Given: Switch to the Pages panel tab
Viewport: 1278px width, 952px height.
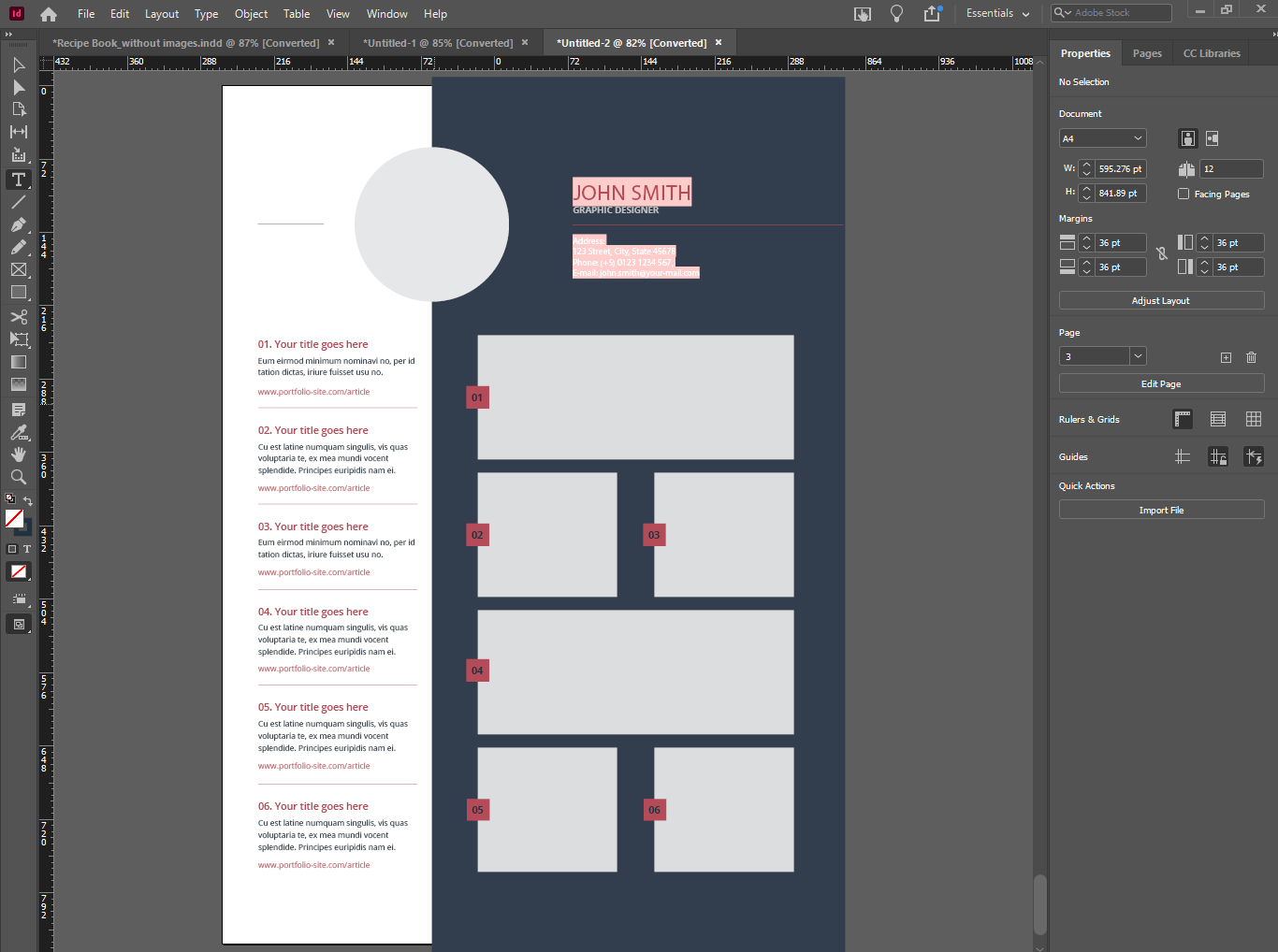Looking at the screenshot, I should [1146, 53].
